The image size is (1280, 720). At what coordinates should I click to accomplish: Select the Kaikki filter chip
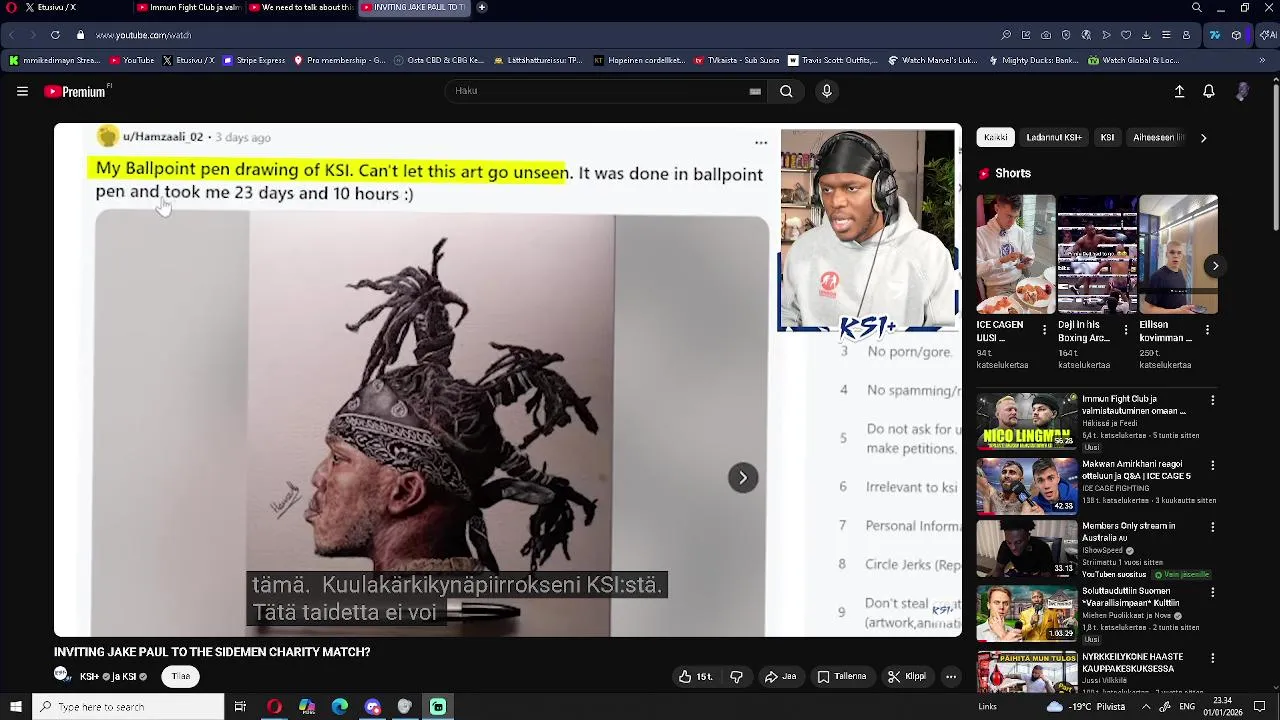pos(996,138)
